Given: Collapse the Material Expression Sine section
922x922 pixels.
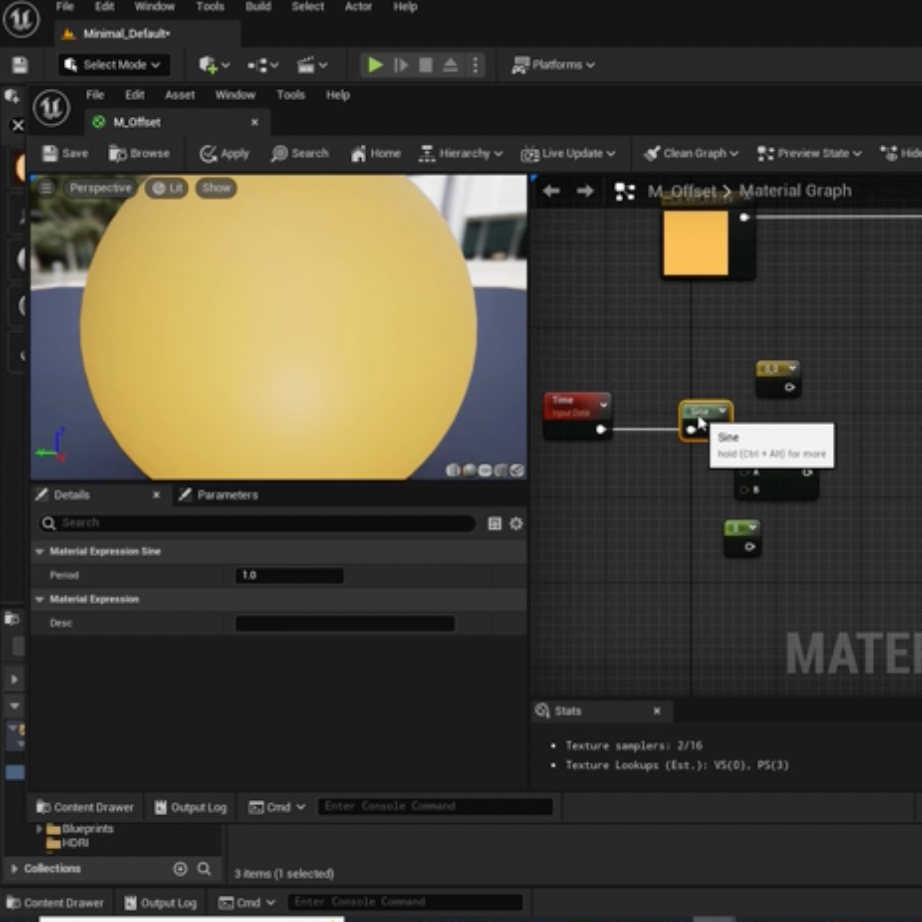Looking at the screenshot, I should pos(39,552).
